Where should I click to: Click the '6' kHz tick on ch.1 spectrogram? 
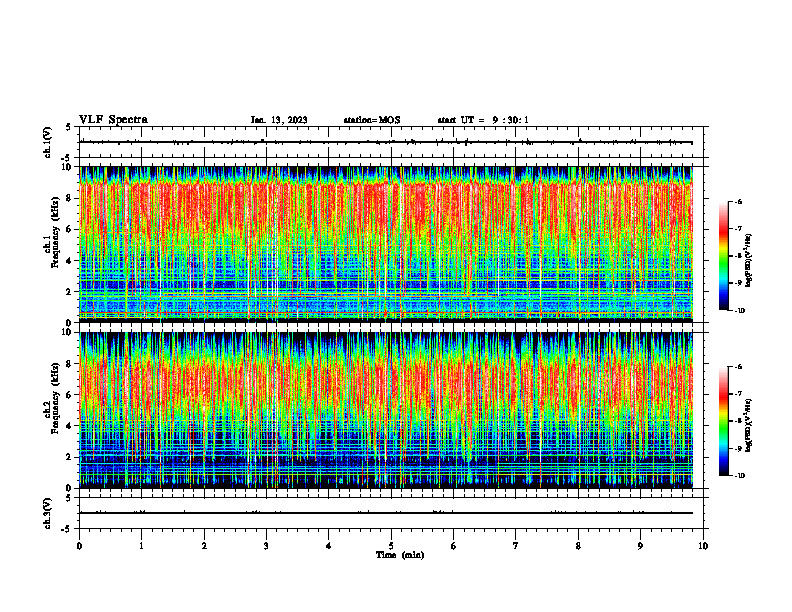(70, 229)
